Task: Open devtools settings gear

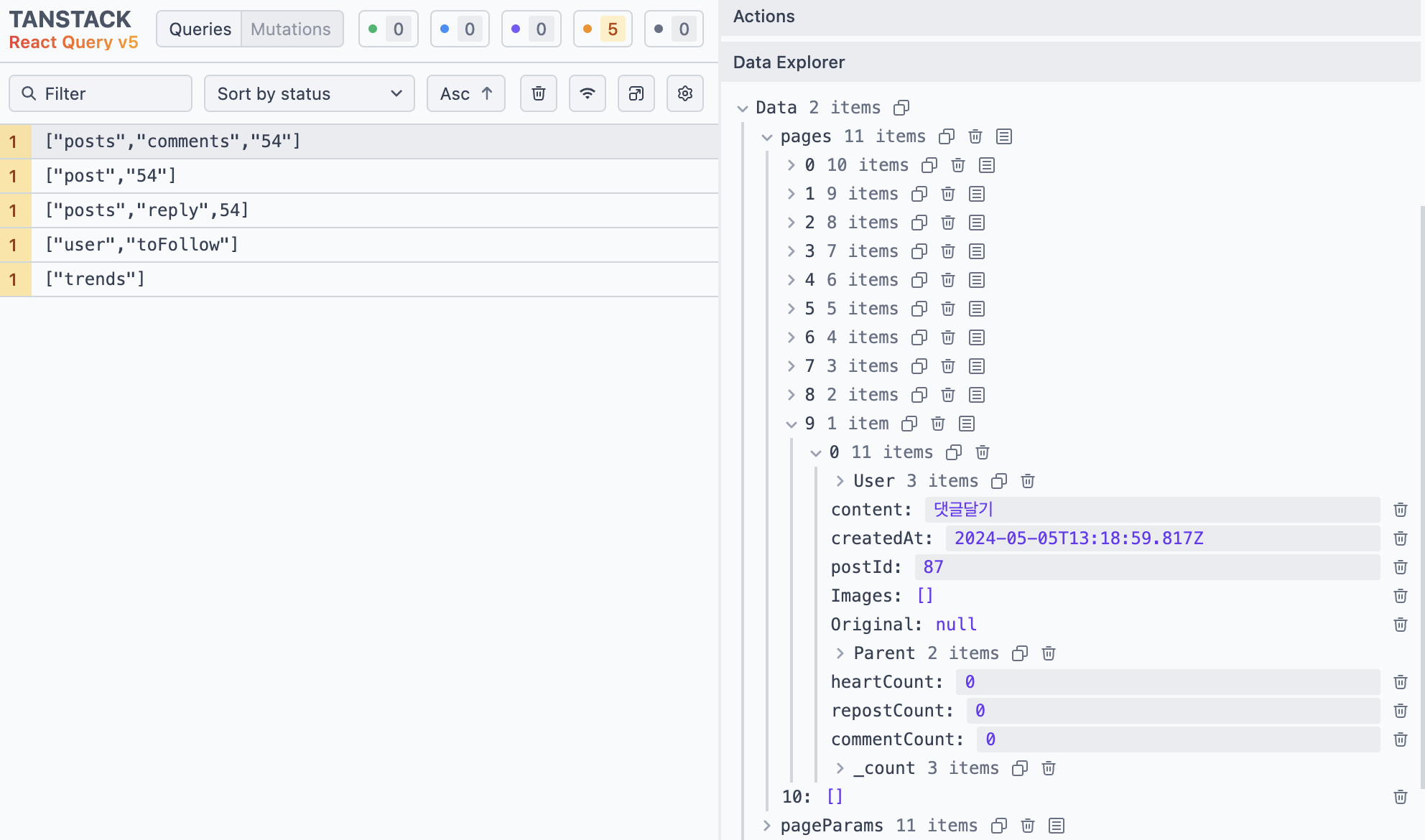Action: 685,93
